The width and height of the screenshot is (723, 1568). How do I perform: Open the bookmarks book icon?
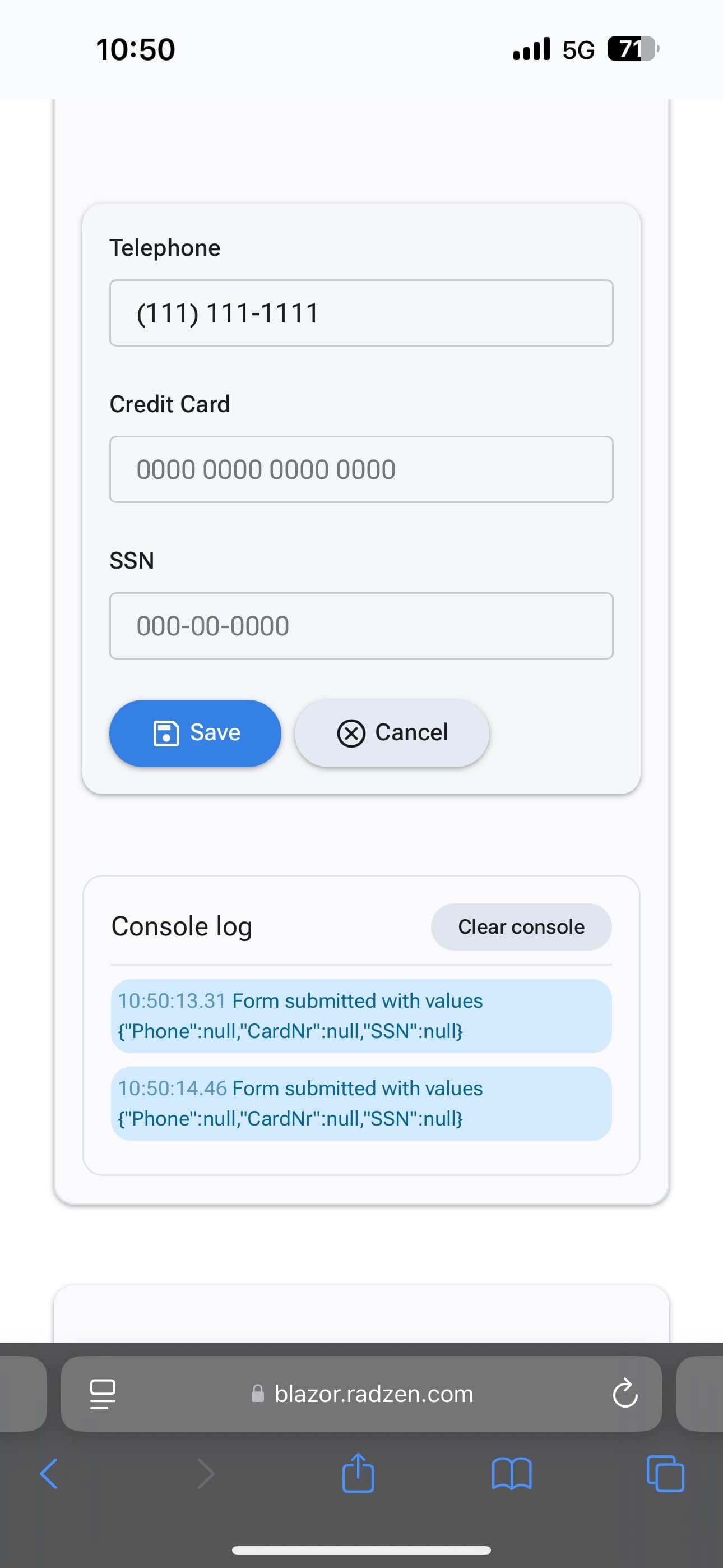click(511, 1474)
